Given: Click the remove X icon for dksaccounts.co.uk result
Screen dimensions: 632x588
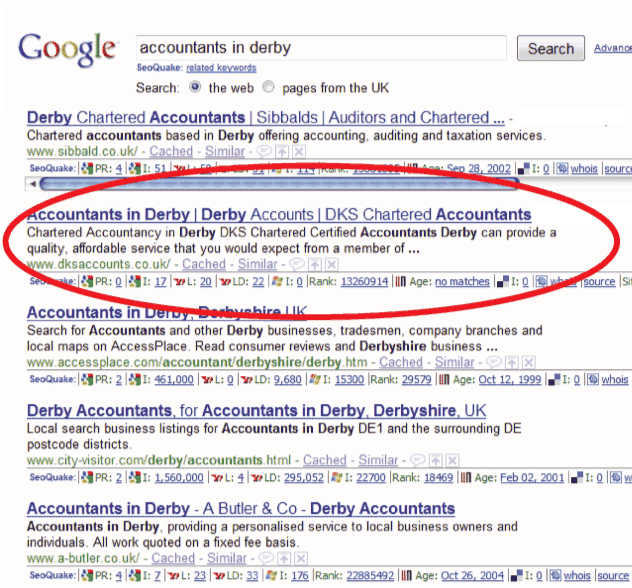Looking at the screenshot, I should [x=332, y=264].
